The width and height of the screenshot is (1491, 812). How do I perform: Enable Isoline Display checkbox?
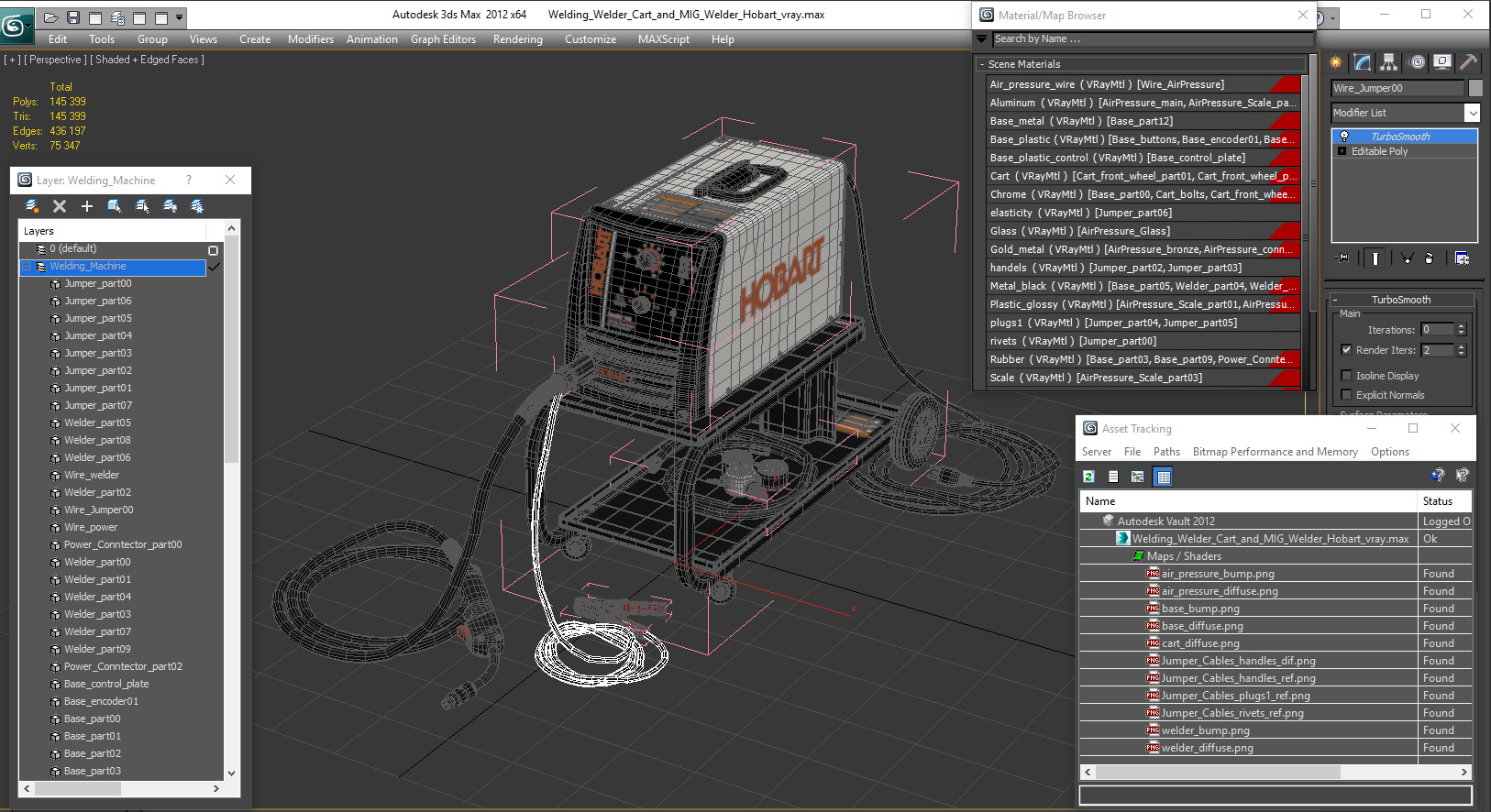click(1346, 376)
